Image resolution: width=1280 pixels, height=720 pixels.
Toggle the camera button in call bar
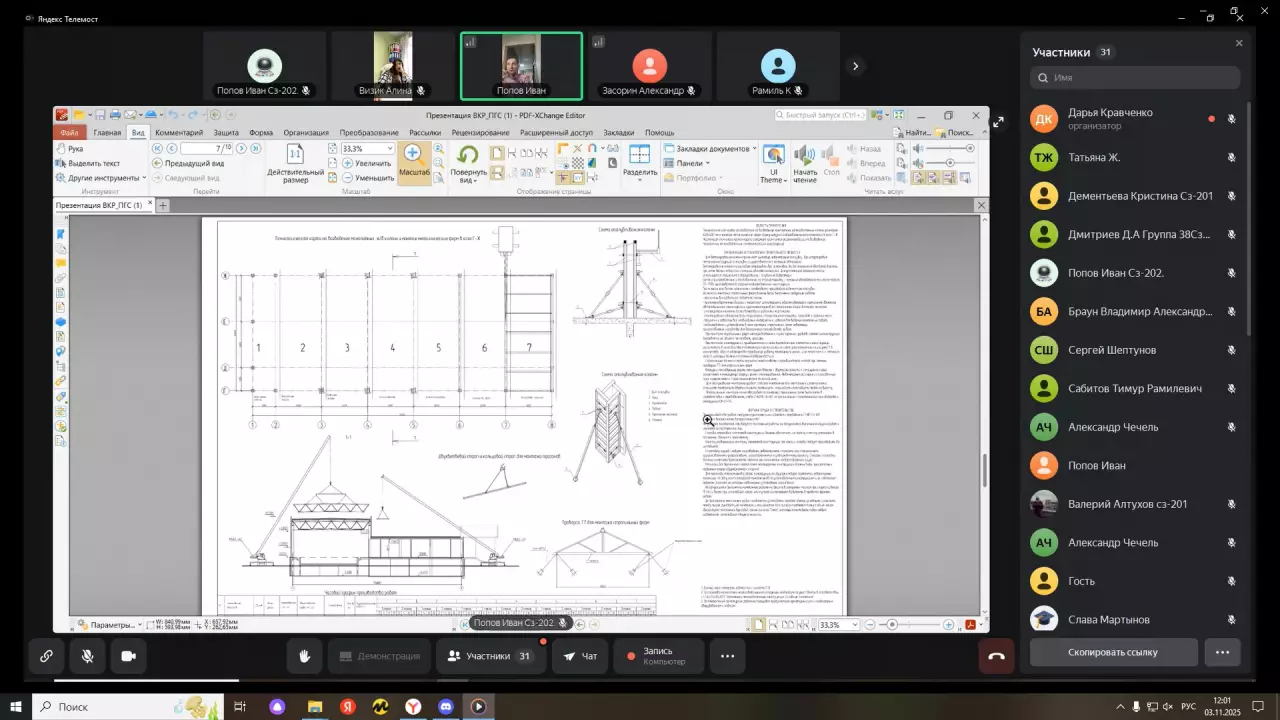(128, 656)
